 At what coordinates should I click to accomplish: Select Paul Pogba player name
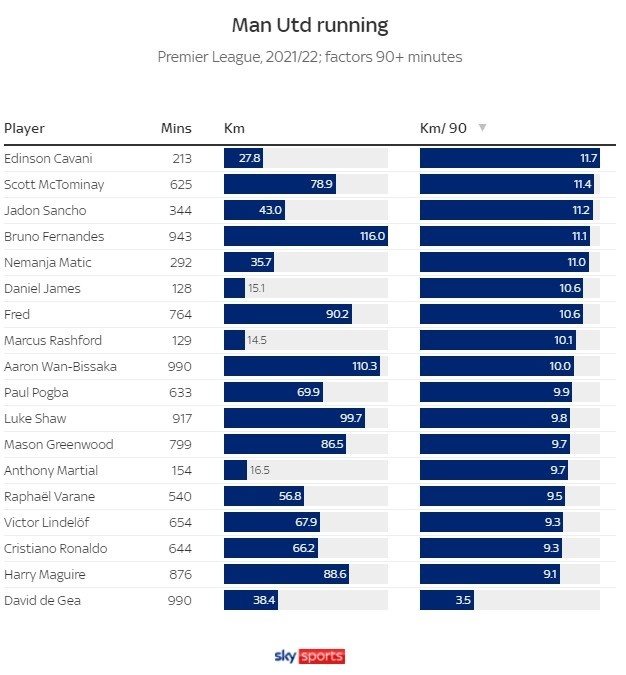[36, 393]
